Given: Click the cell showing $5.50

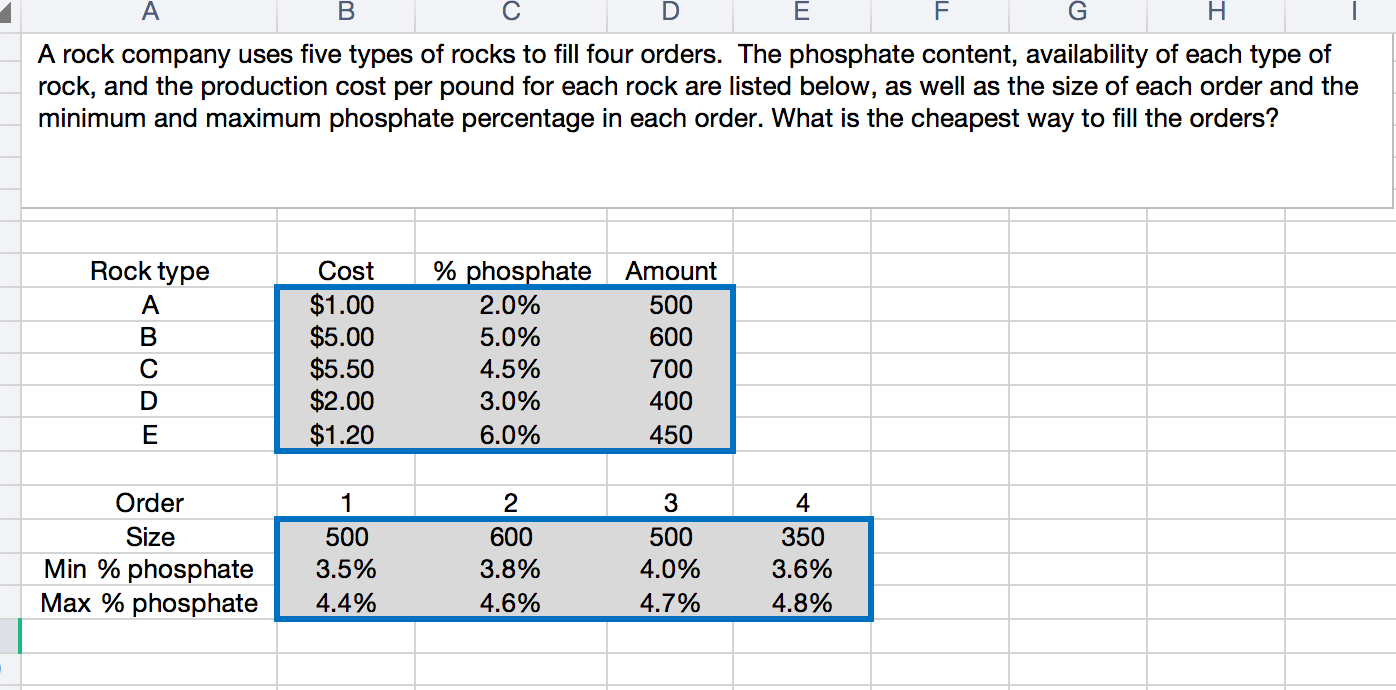Looking at the screenshot, I should pyautogui.click(x=345, y=368).
